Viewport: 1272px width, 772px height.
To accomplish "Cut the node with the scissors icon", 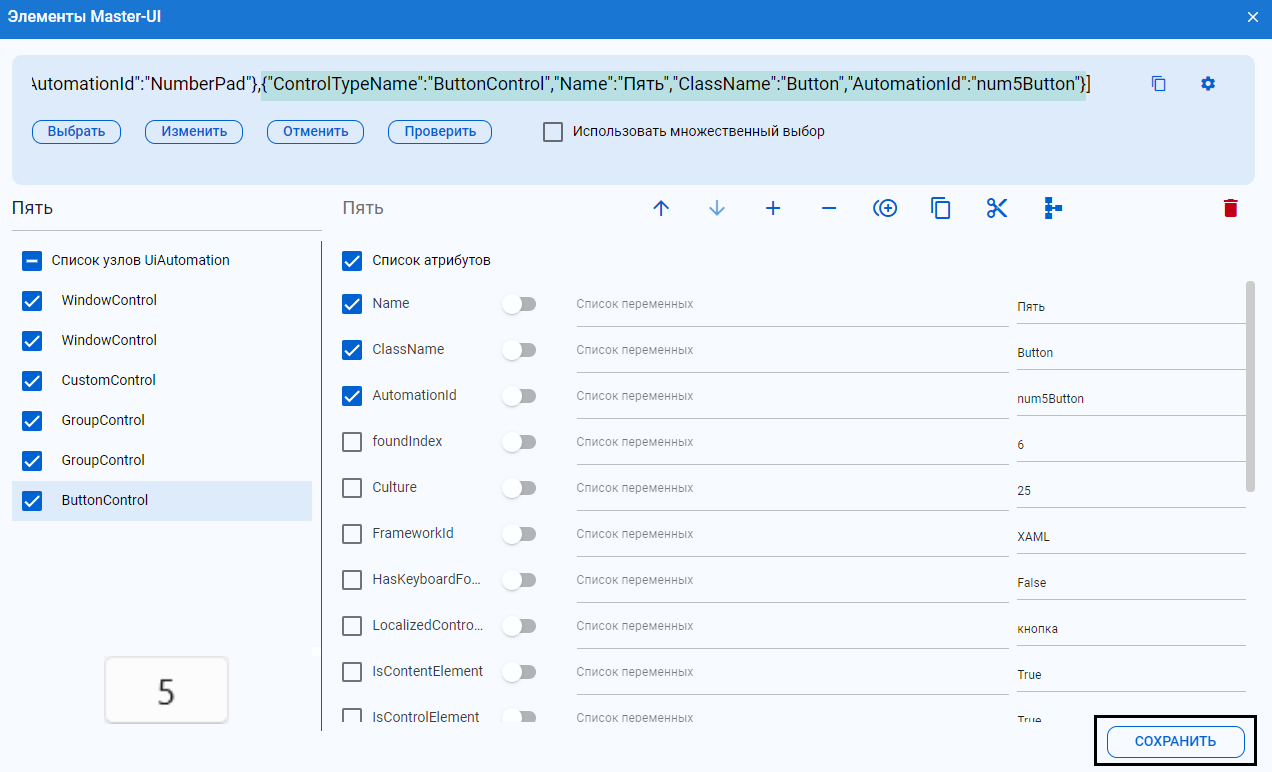I will [997, 208].
